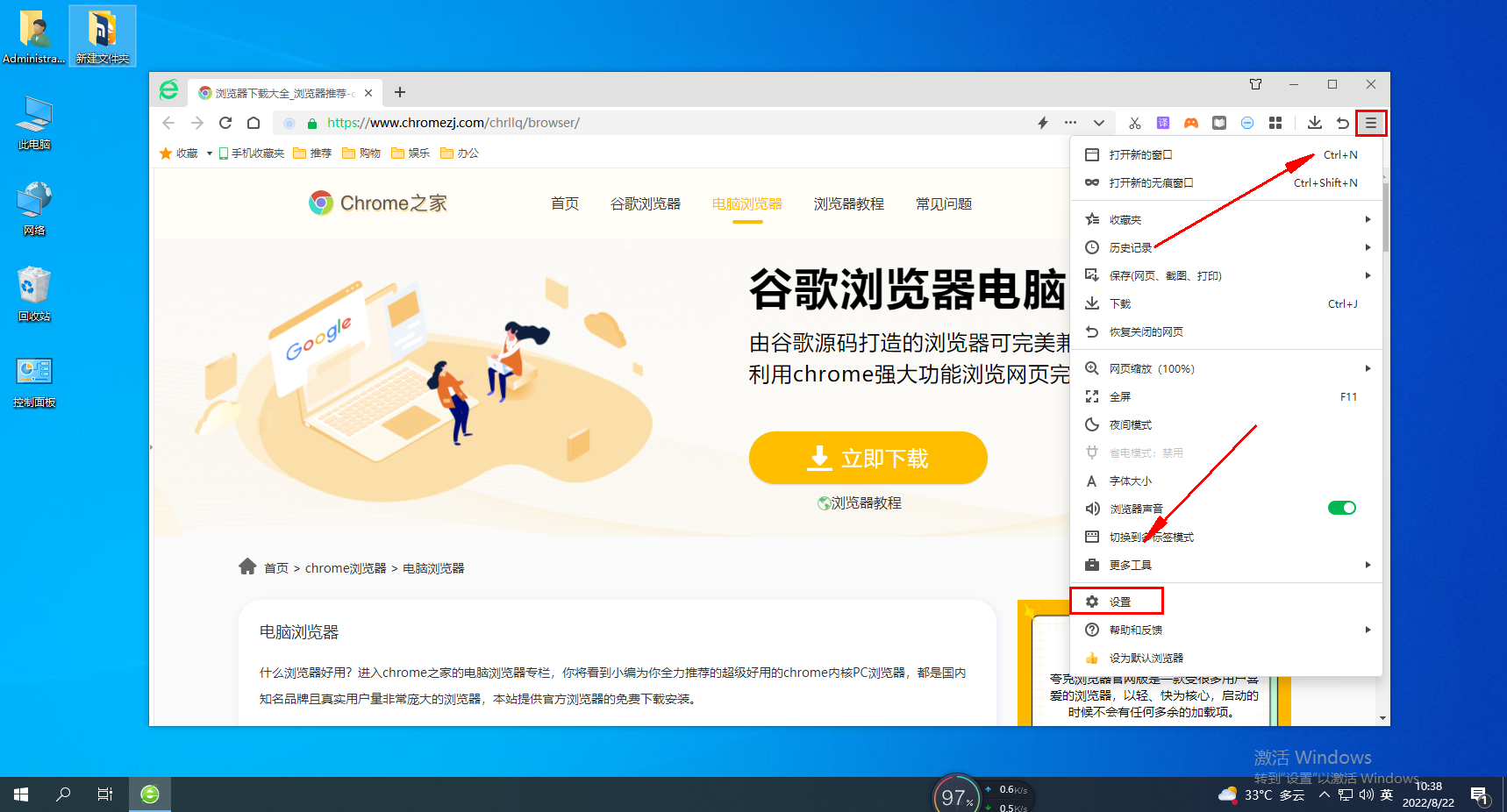
Task: Go to 首页 in site navigation
Action: [x=565, y=203]
